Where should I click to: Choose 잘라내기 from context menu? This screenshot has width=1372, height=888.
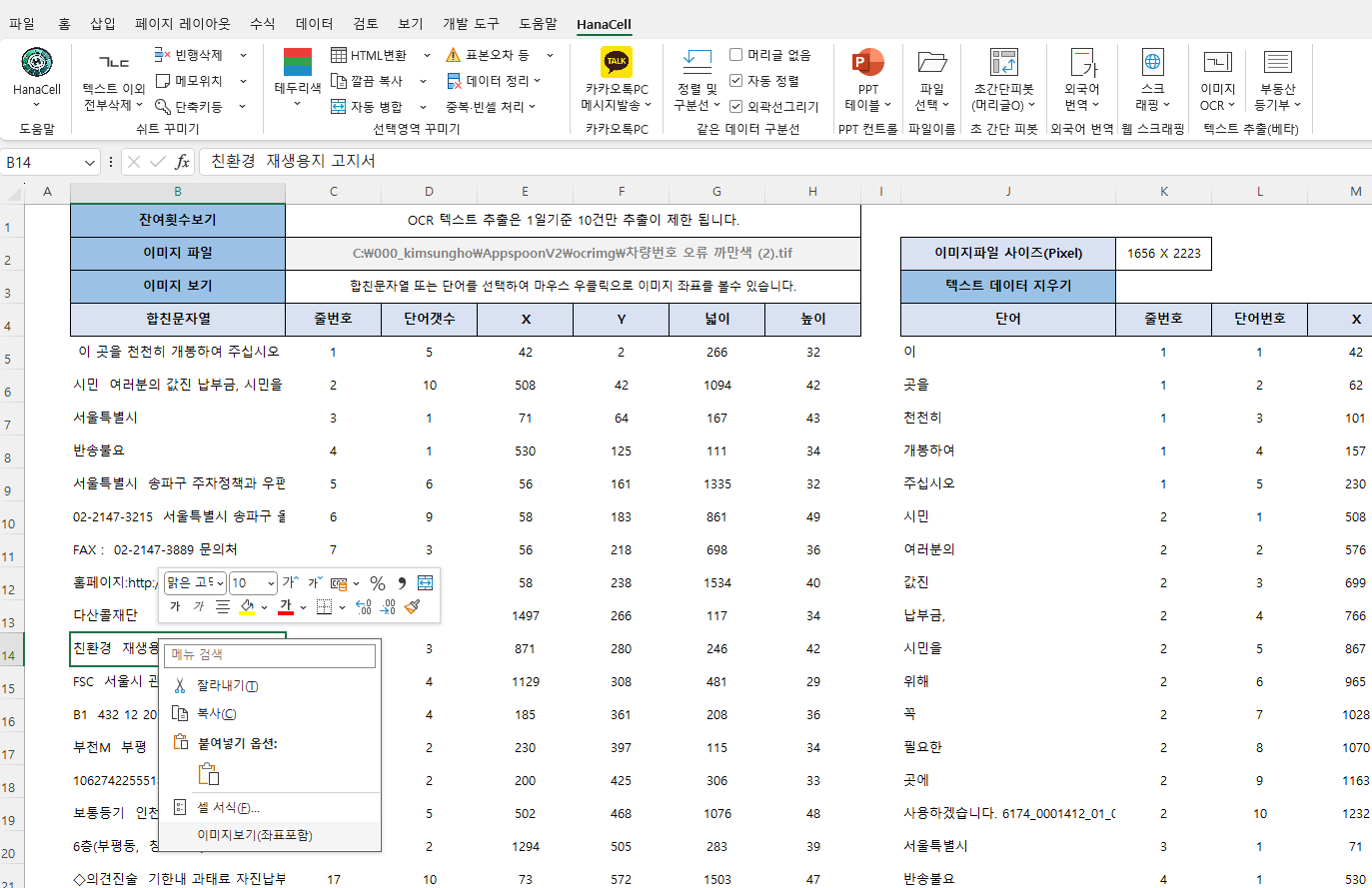coord(272,686)
